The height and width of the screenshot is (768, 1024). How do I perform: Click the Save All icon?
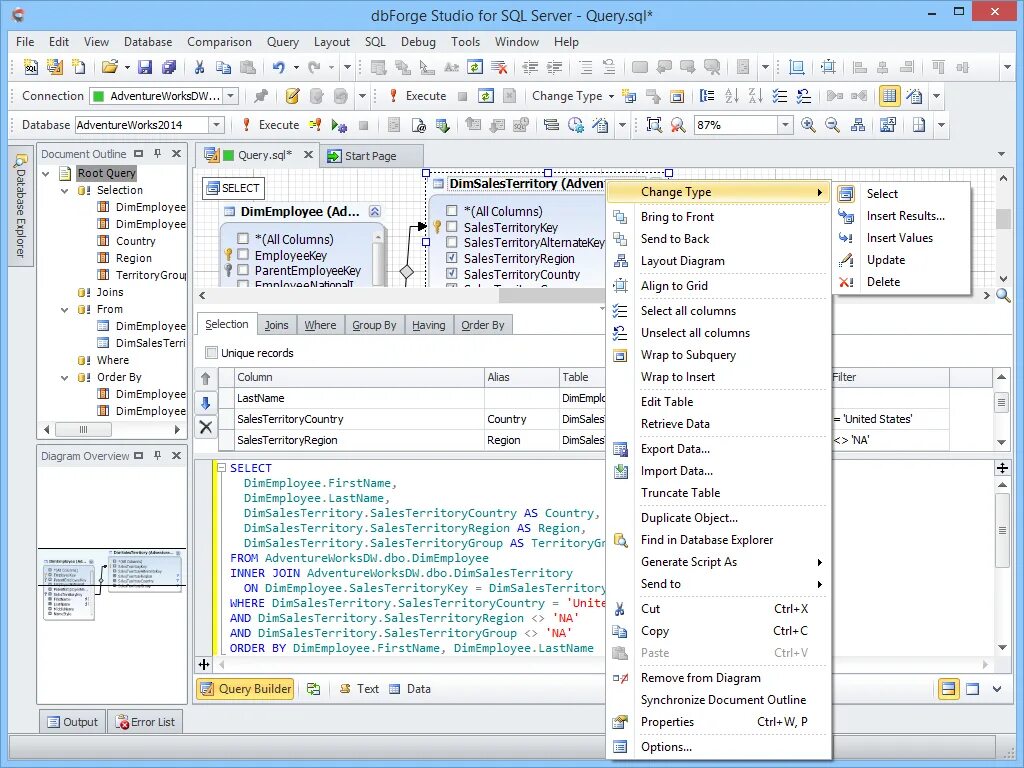click(x=169, y=67)
